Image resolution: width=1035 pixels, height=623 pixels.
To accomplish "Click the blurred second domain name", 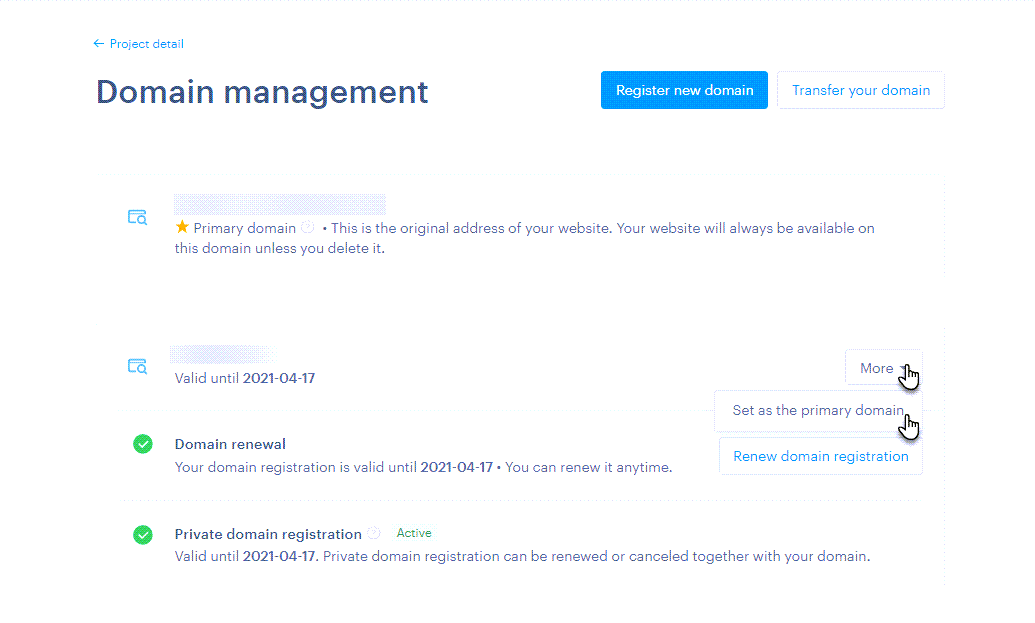I will pos(223,354).
